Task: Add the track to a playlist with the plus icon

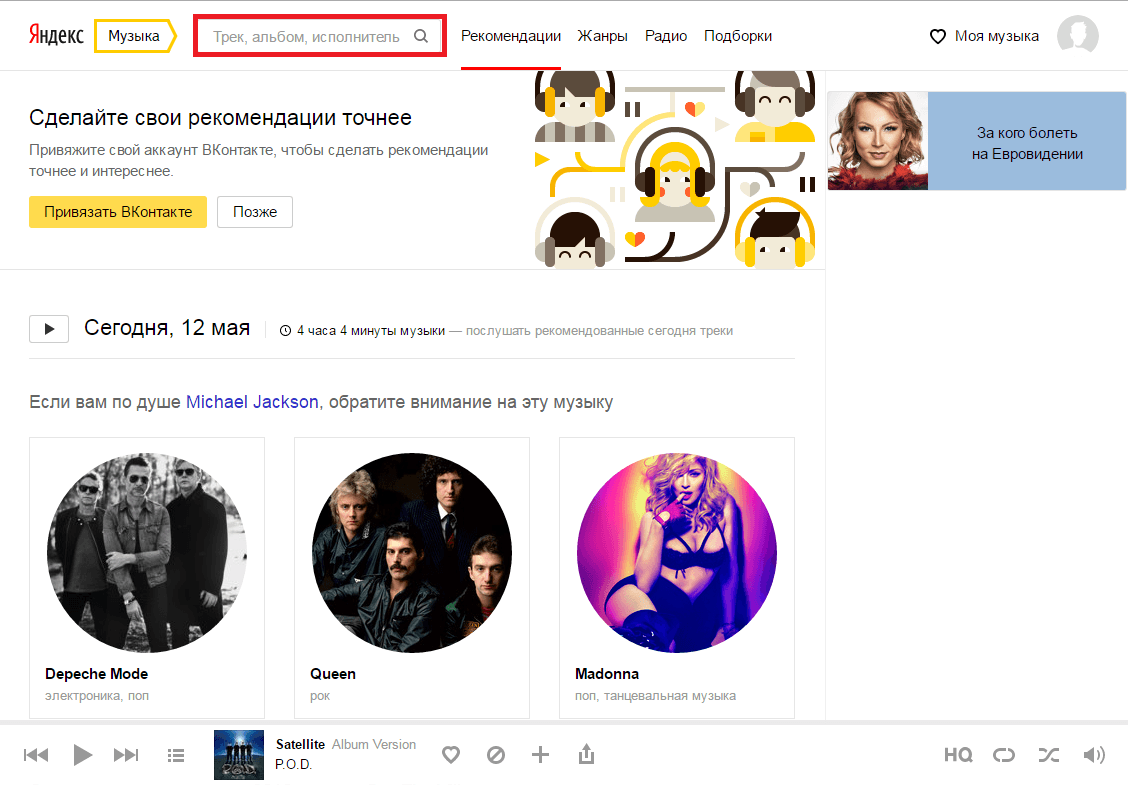Action: (540, 755)
